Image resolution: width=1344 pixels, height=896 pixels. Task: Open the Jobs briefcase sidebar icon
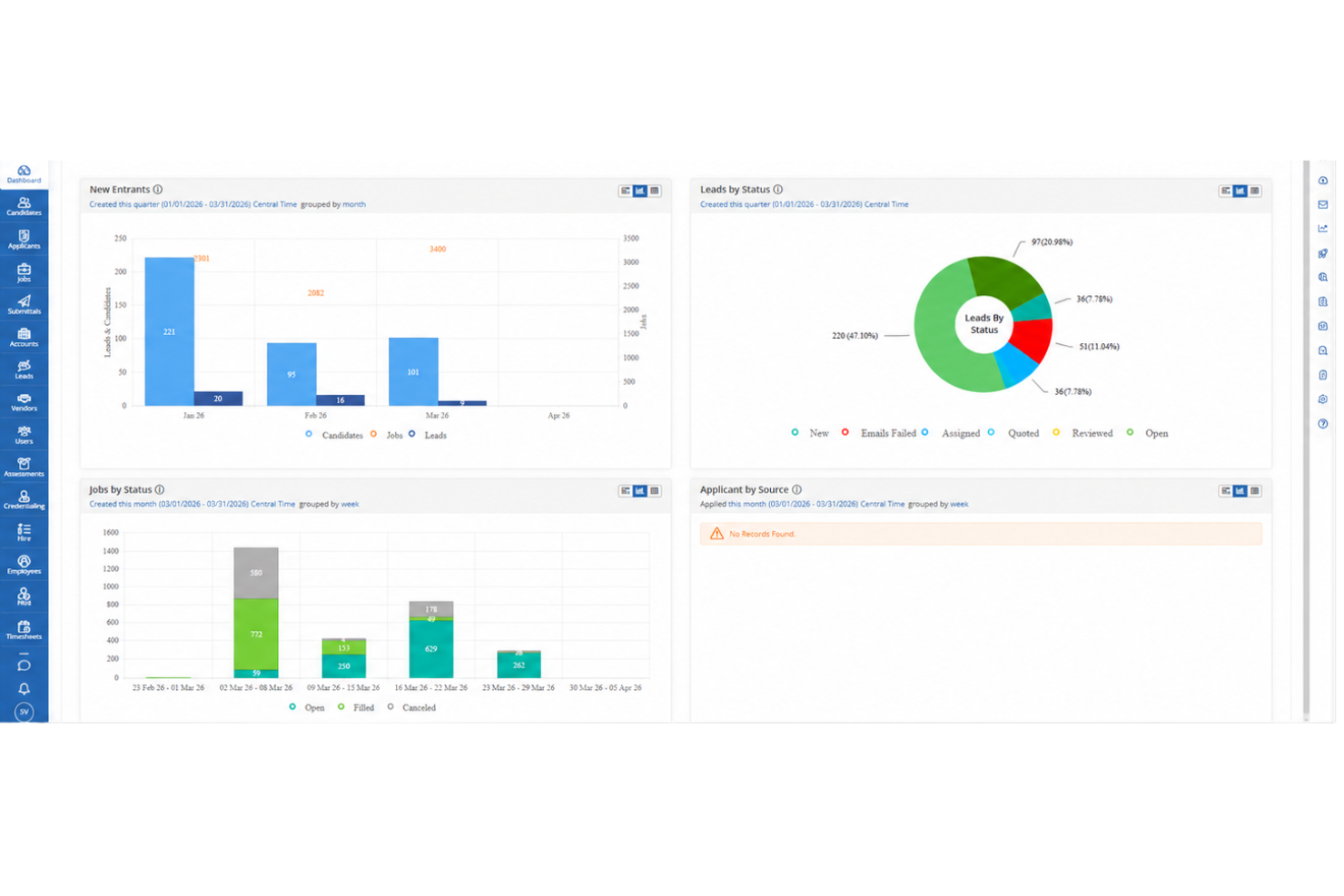coord(24,272)
